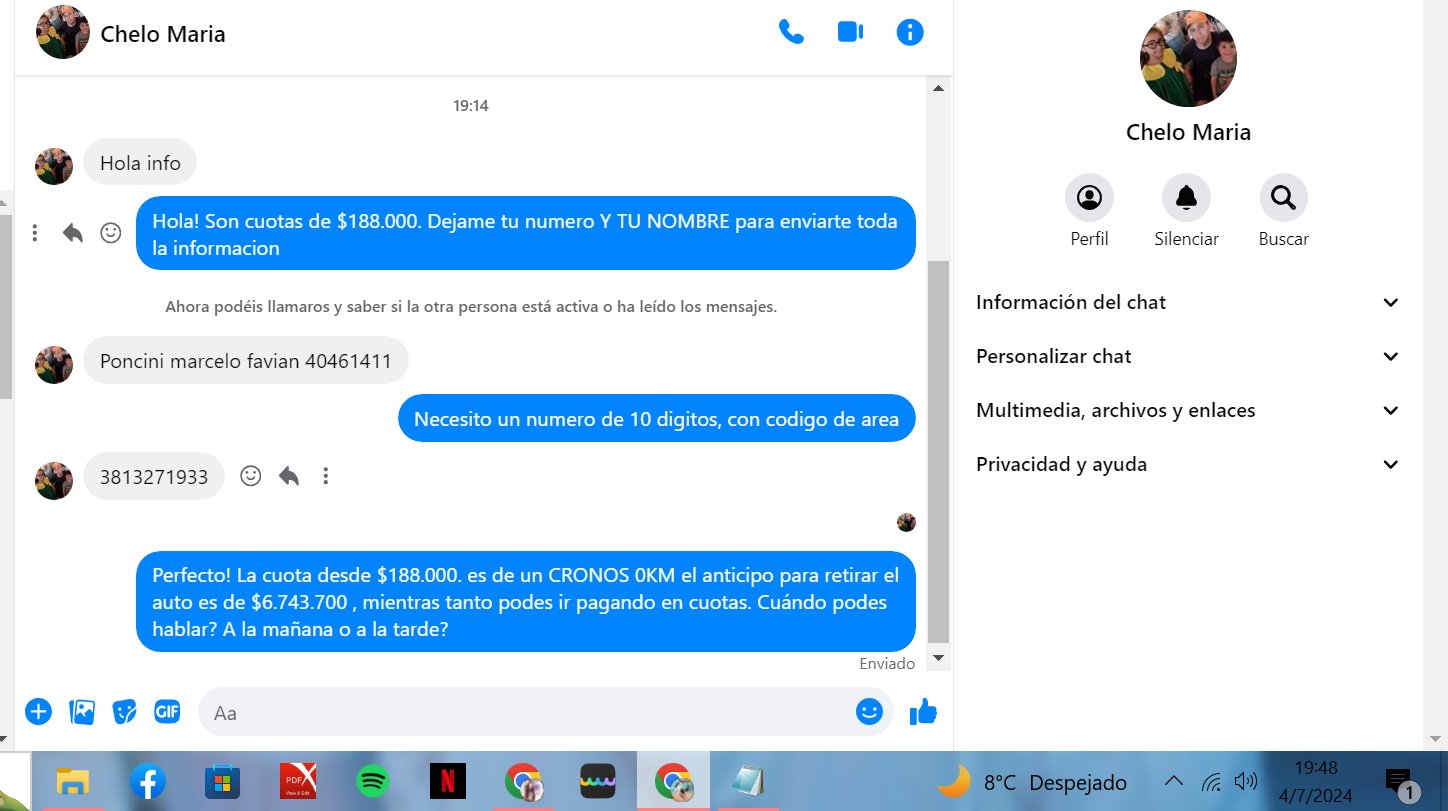Start a video call from chat header

click(x=850, y=32)
